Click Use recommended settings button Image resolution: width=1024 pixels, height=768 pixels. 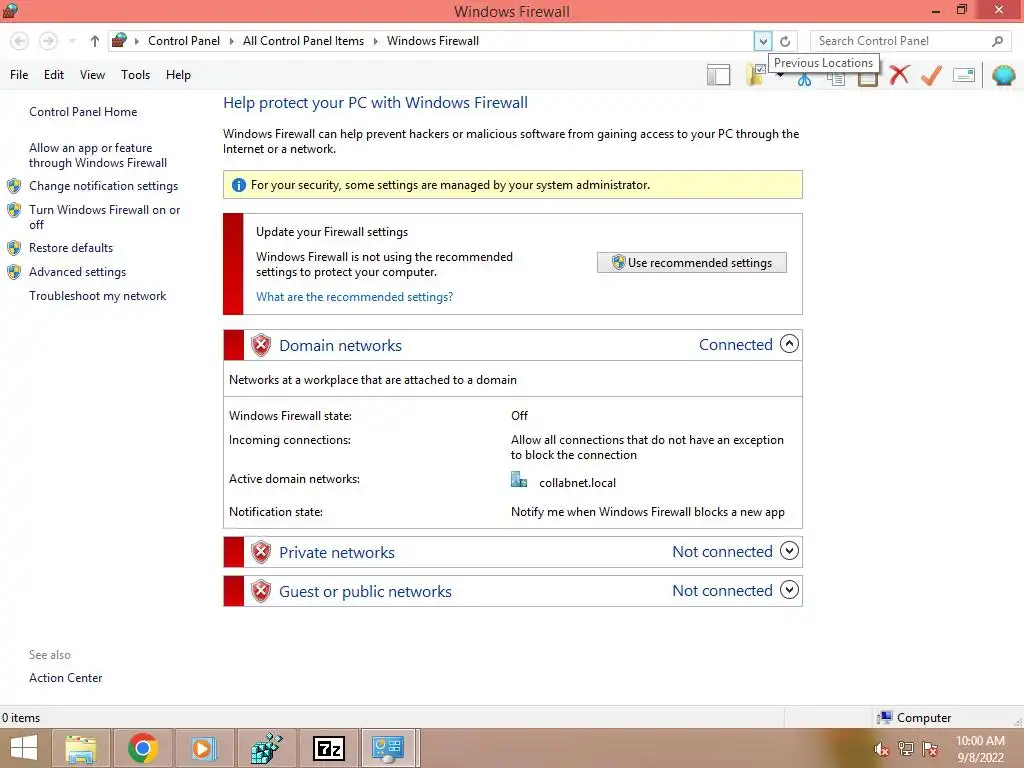692,263
